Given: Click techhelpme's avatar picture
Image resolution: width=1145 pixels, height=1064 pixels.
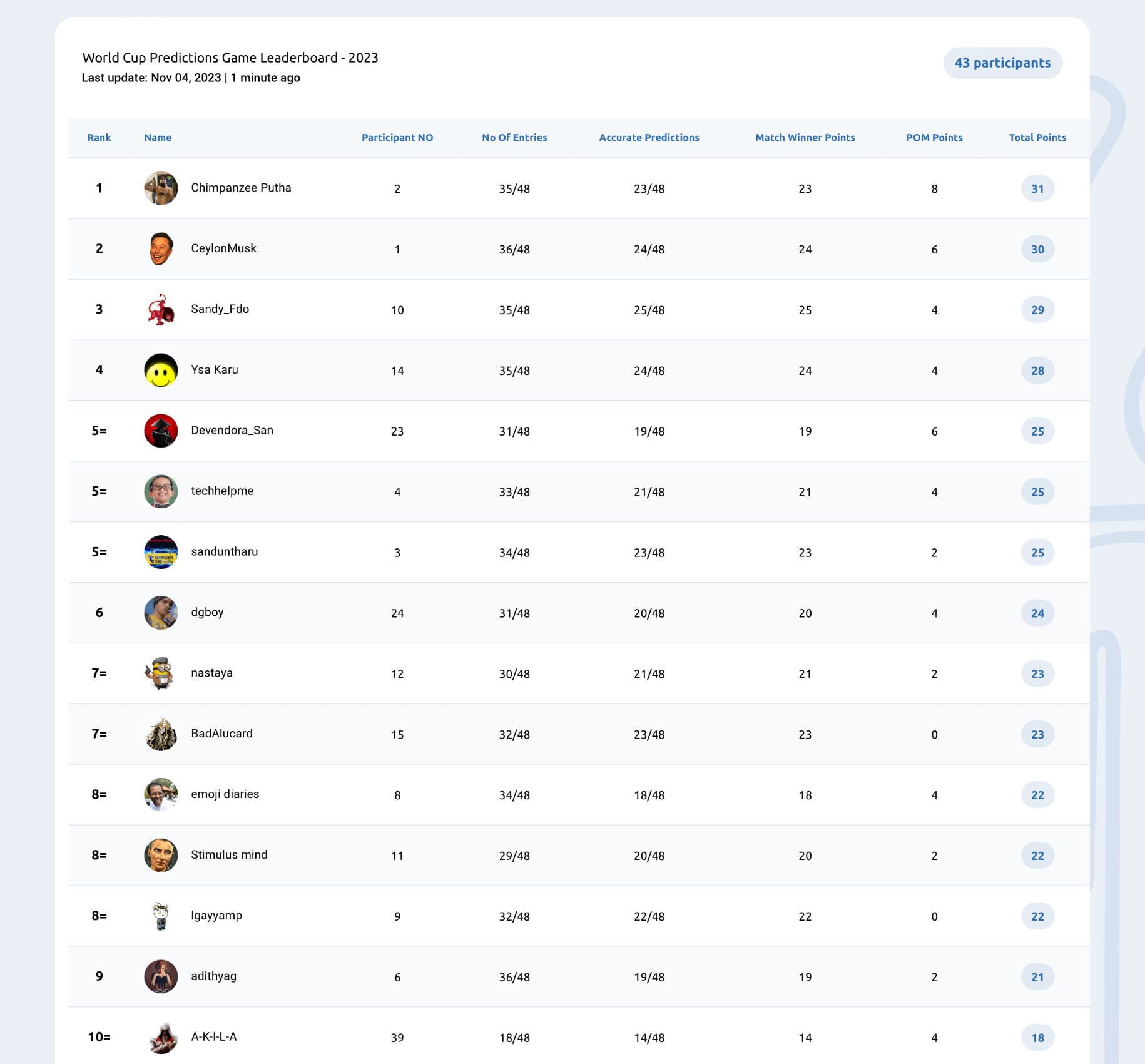Looking at the screenshot, I should click(x=161, y=491).
